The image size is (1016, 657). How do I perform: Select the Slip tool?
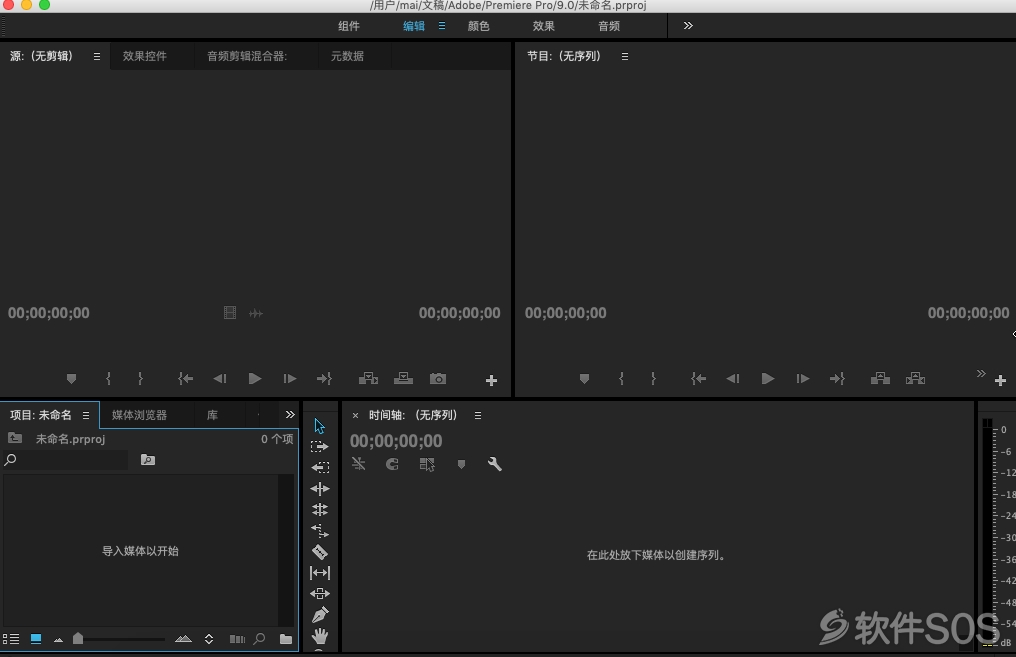tap(319, 573)
